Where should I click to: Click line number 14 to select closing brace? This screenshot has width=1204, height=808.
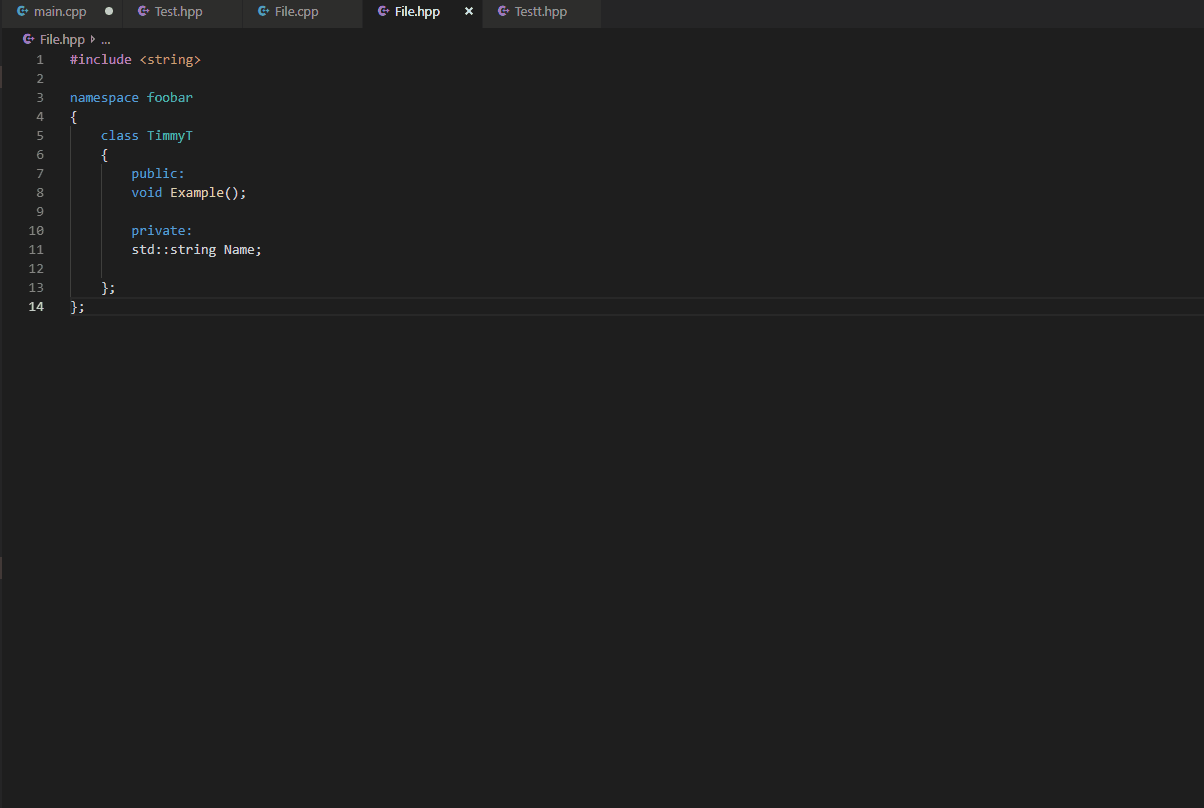coord(36,306)
